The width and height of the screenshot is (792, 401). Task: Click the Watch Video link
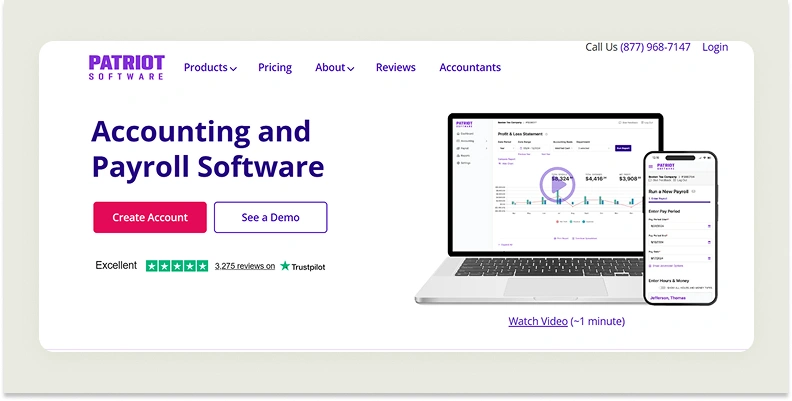tap(537, 321)
